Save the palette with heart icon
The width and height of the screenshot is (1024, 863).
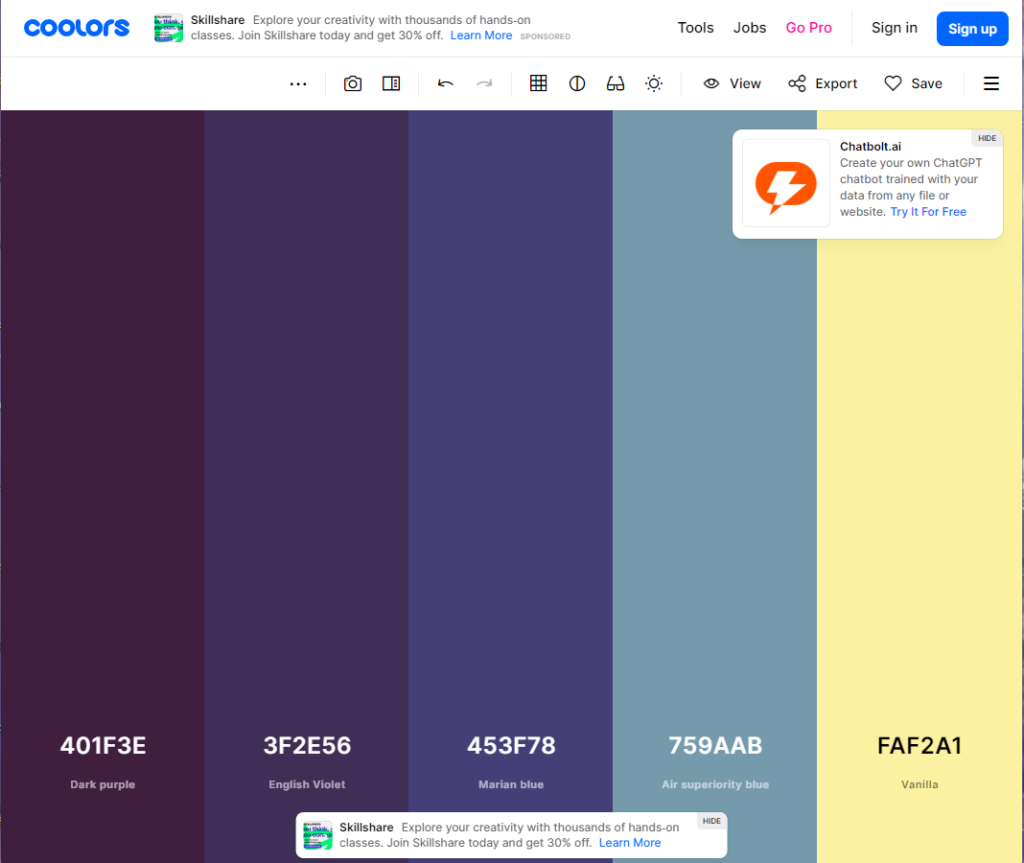click(x=913, y=84)
